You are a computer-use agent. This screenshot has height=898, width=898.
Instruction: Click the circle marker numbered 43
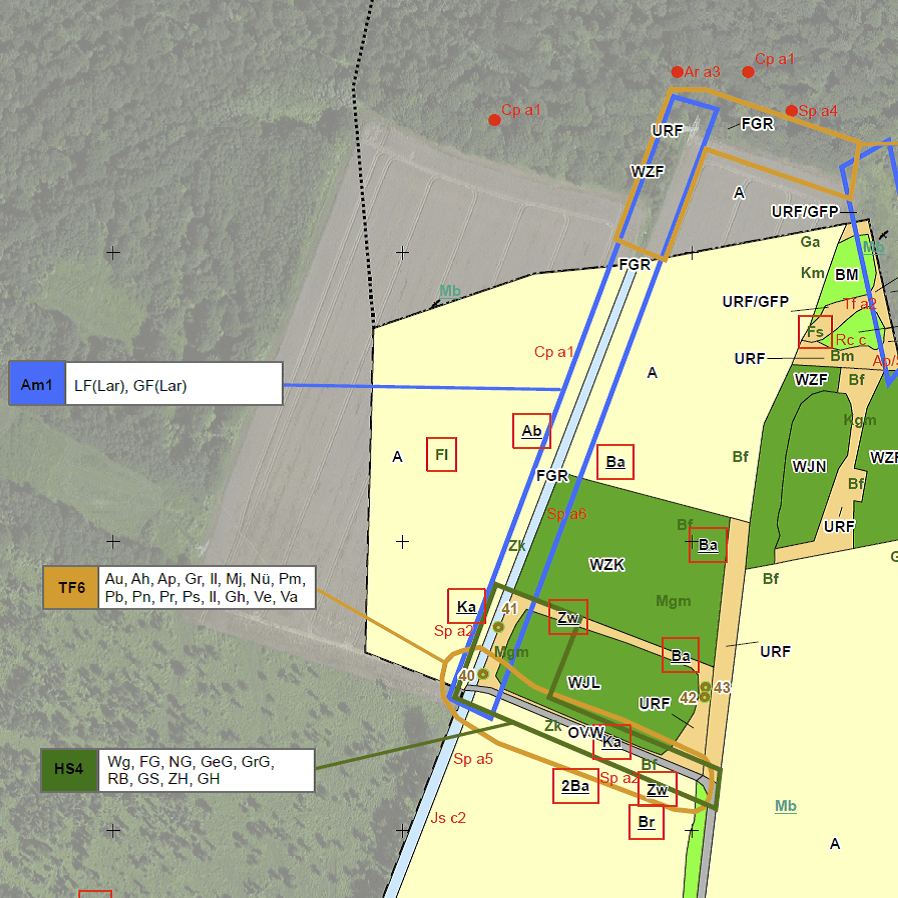[705, 687]
